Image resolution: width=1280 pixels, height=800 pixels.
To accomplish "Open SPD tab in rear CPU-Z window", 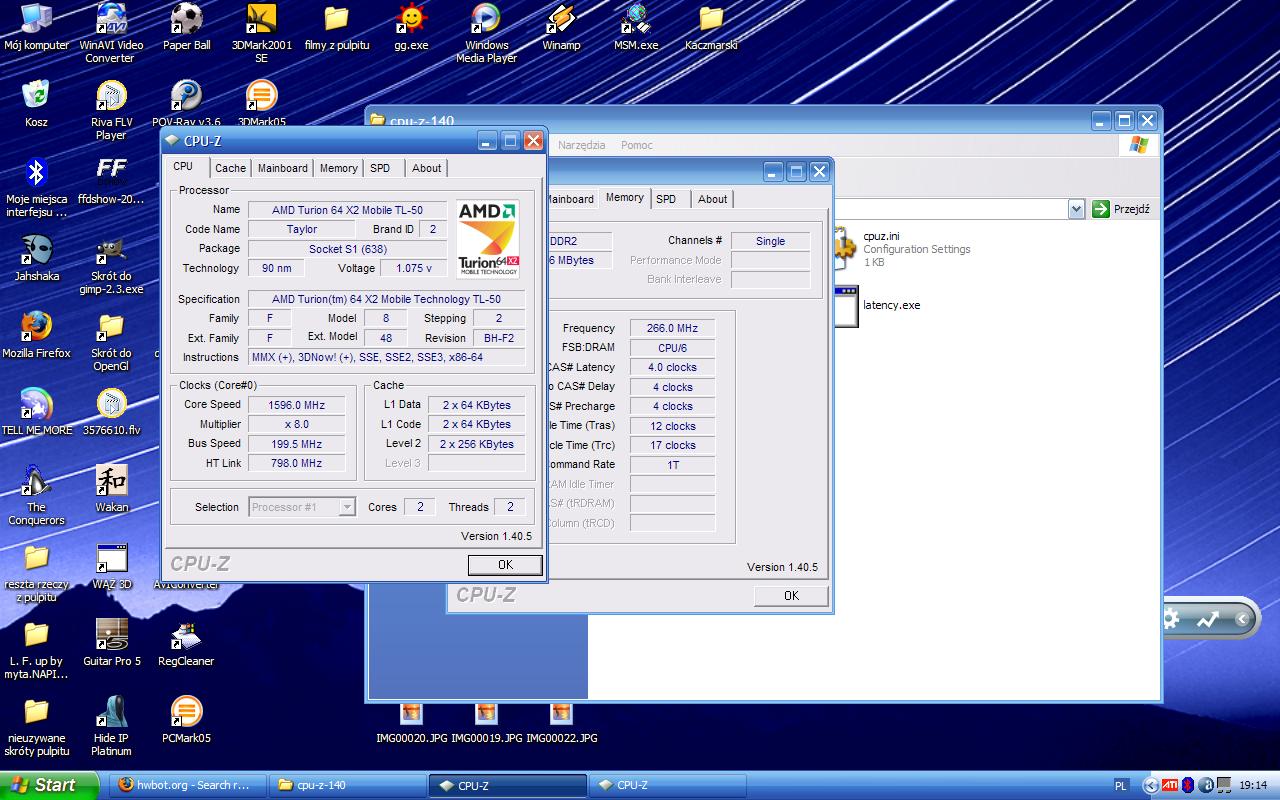I will tap(666, 199).
